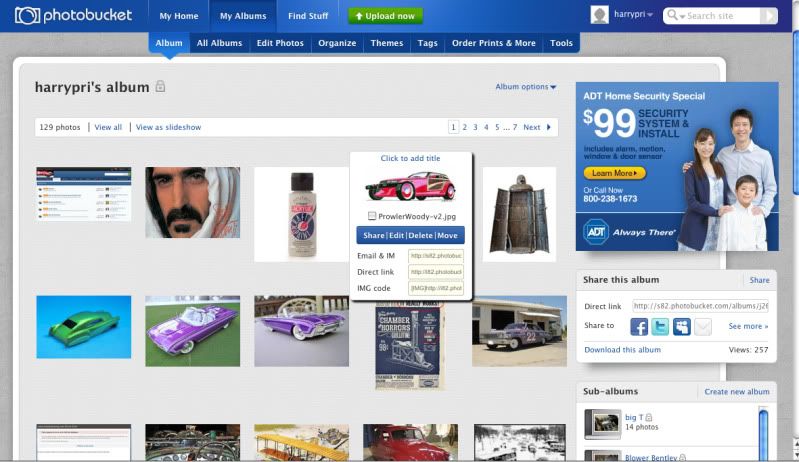Click the harrypri profile avatar
The height and width of the screenshot is (462, 799).
coord(599,15)
